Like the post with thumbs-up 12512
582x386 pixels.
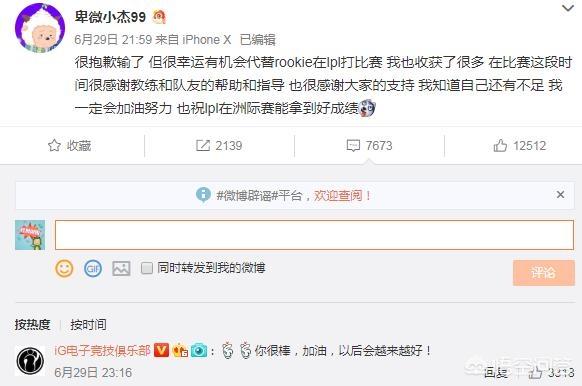coord(500,145)
